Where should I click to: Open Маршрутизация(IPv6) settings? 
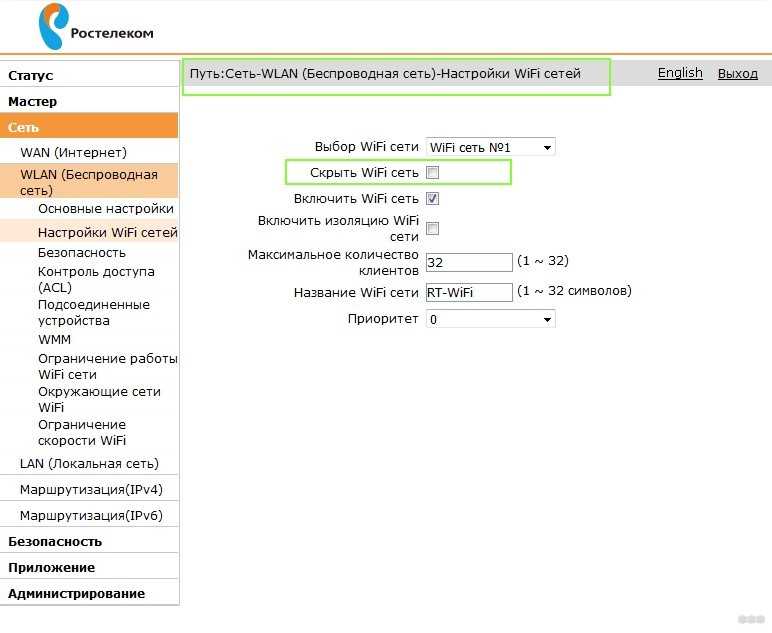pos(89,515)
